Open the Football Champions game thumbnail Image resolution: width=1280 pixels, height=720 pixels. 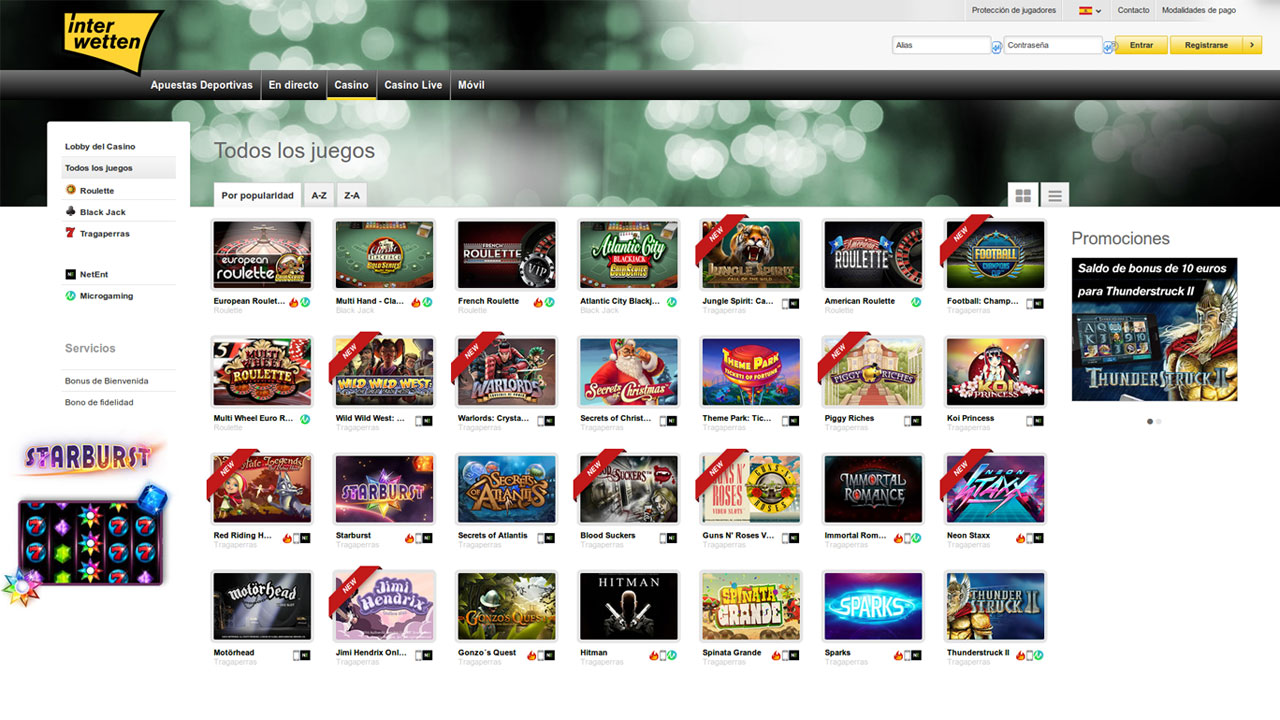click(x=995, y=255)
